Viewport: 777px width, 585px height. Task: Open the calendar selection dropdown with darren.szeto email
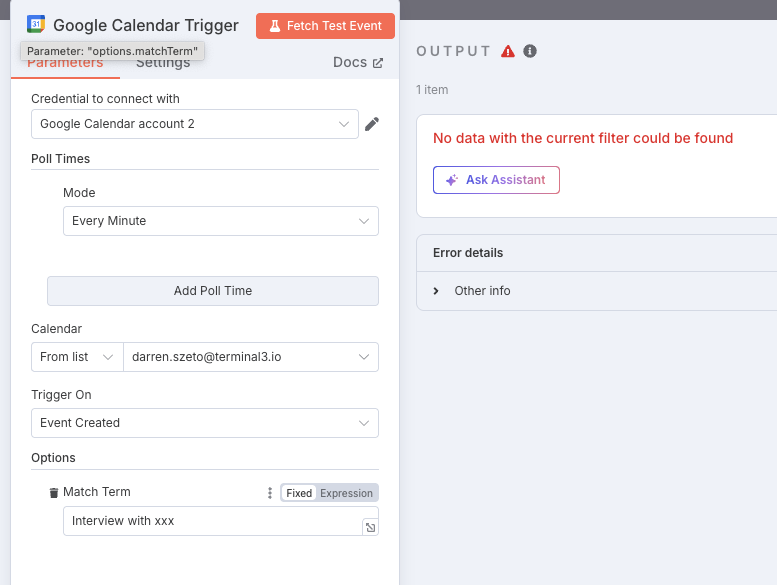(x=250, y=357)
